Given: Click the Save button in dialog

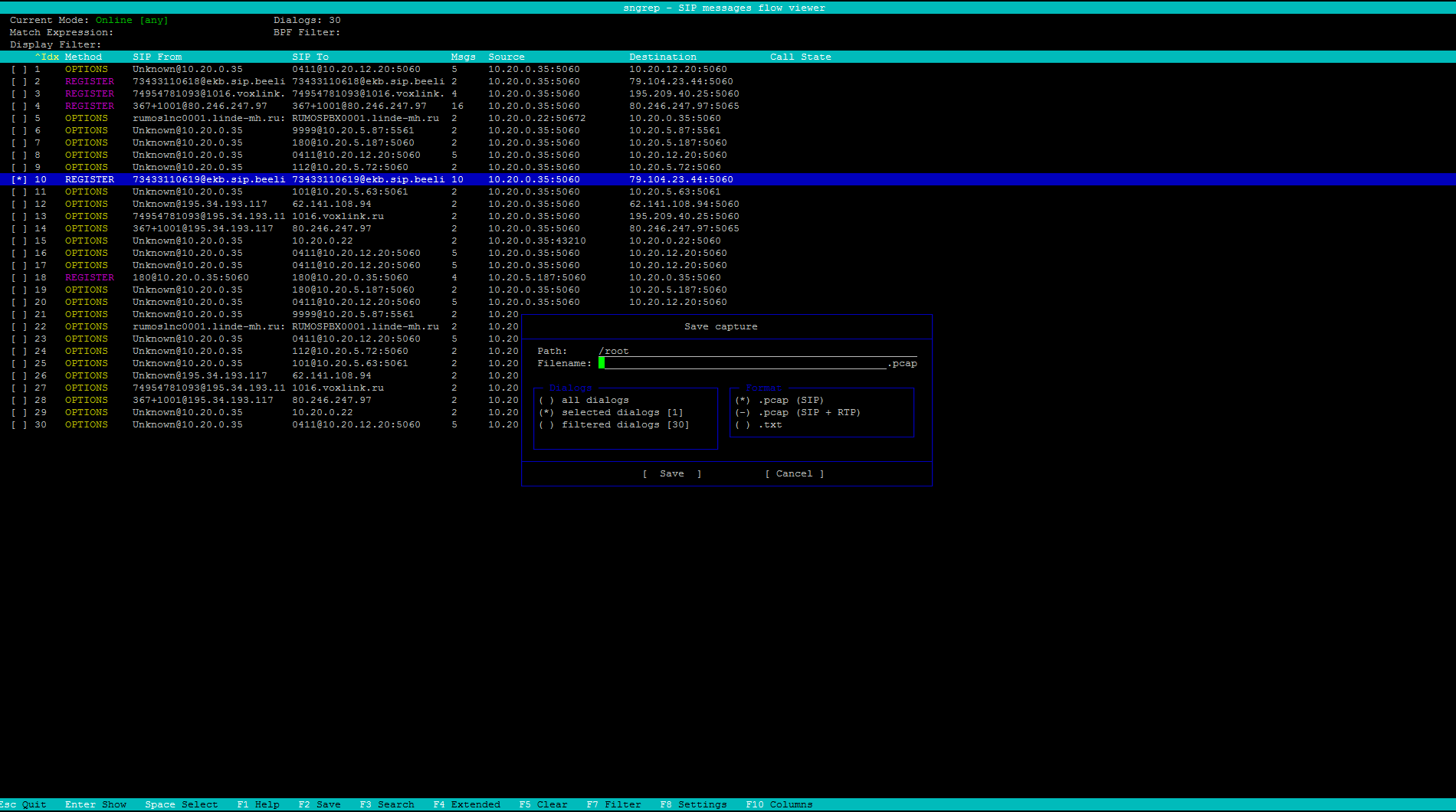Looking at the screenshot, I should coord(672,473).
